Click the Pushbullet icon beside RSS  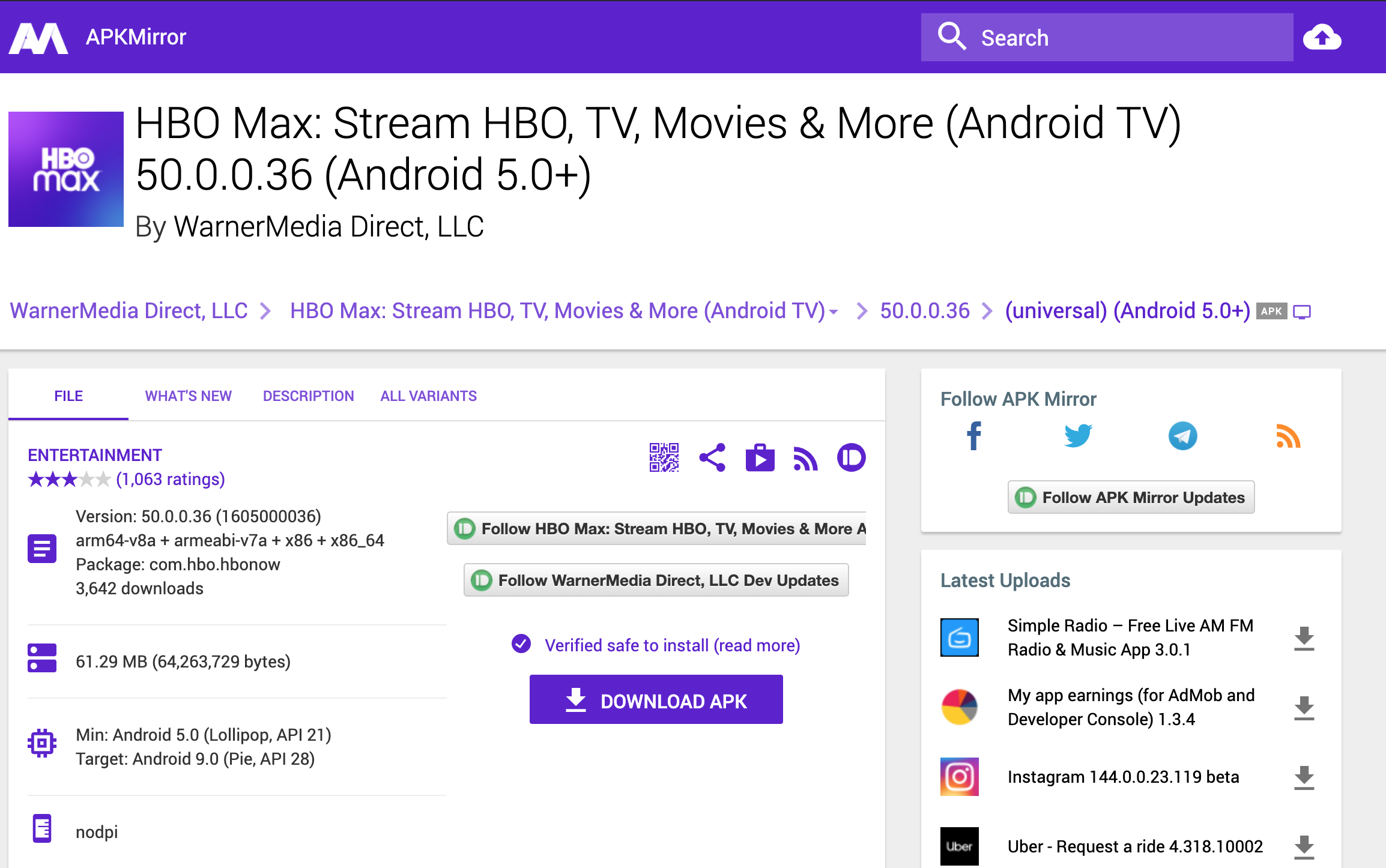point(852,458)
